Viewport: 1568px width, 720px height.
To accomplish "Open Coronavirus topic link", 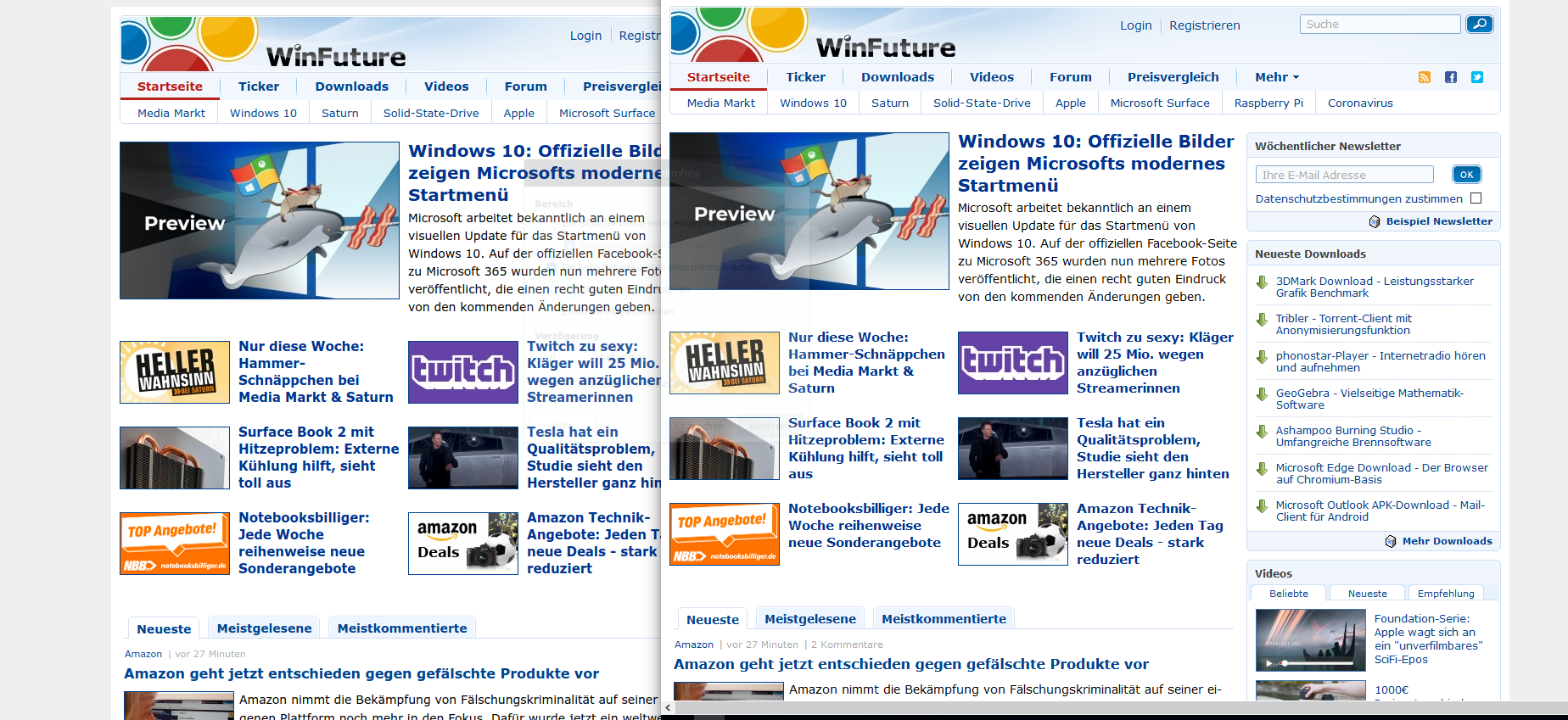I will [x=1360, y=103].
